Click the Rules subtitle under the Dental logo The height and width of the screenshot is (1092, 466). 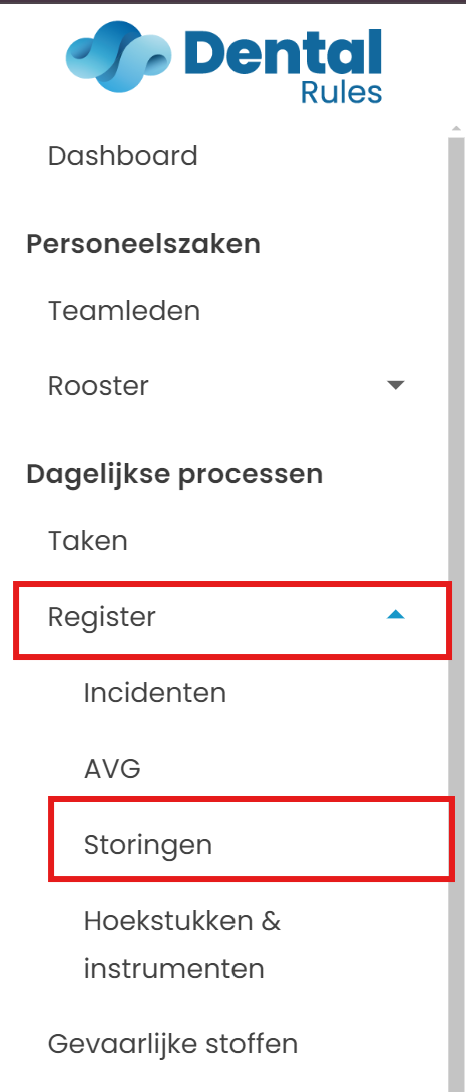pos(342,91)
